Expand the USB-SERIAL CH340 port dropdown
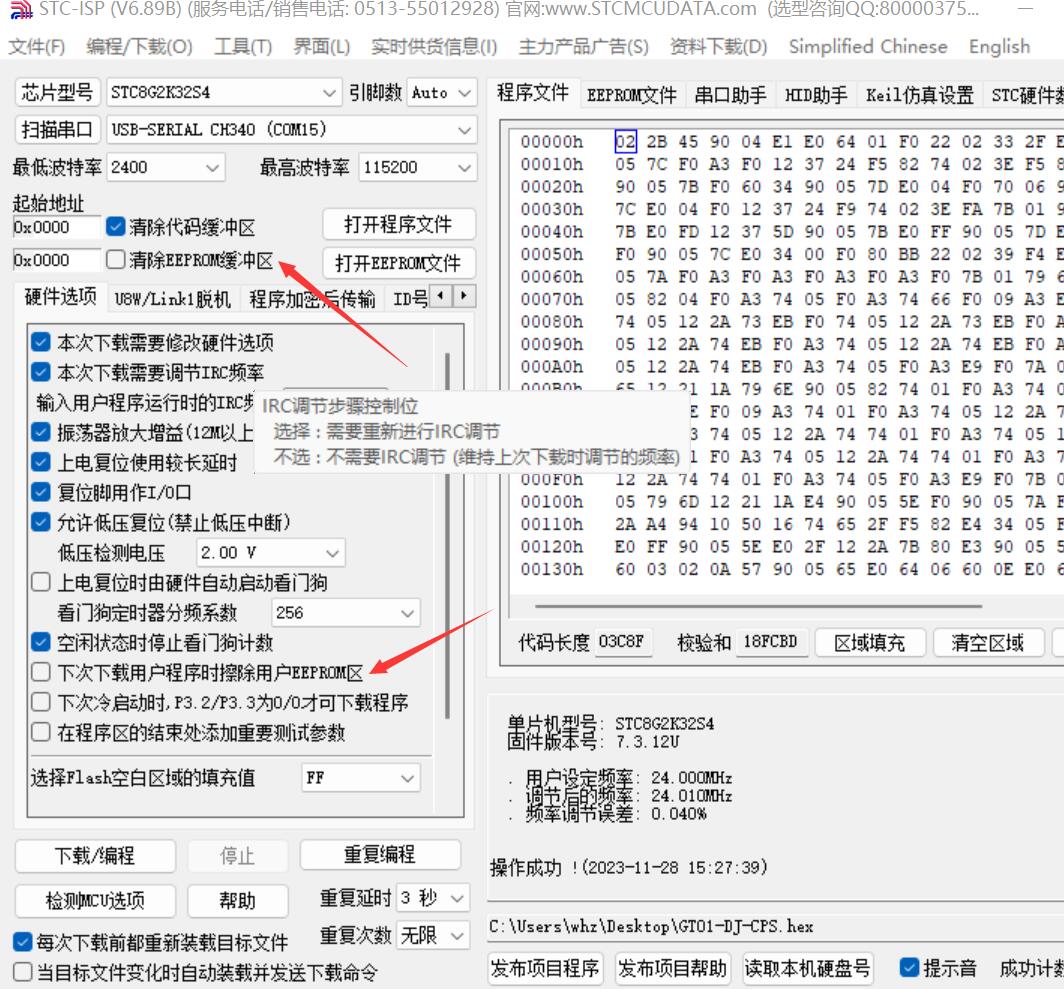This screenshot has height=989, width=1064. pyautogui.click(x=464, y=130)
